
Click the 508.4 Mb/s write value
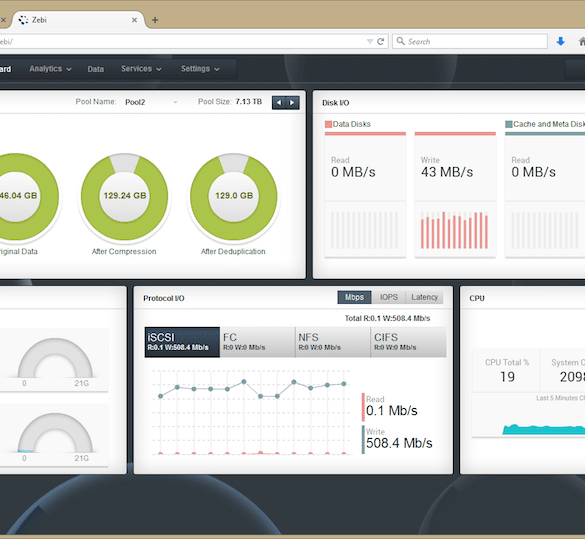(x=399, y=443)
